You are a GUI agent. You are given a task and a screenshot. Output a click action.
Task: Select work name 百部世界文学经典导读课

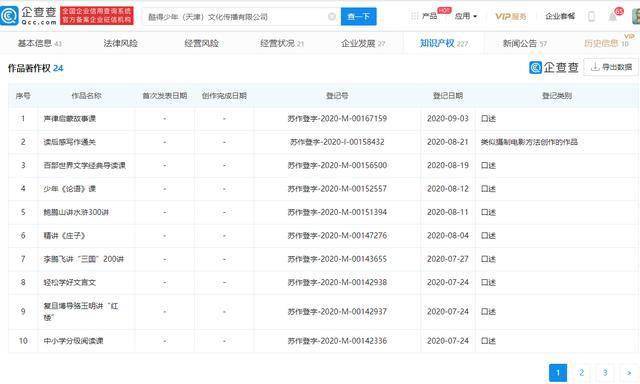click(x=84, y=165)
